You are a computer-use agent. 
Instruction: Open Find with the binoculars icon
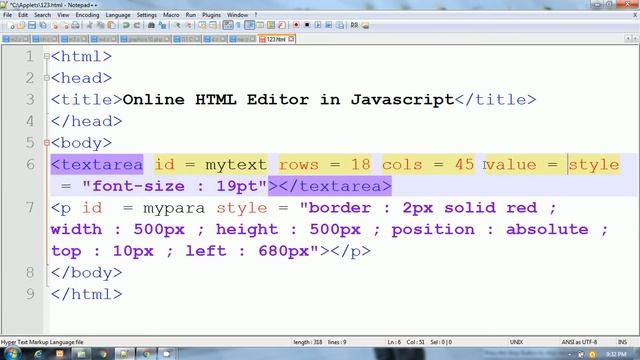151,25
